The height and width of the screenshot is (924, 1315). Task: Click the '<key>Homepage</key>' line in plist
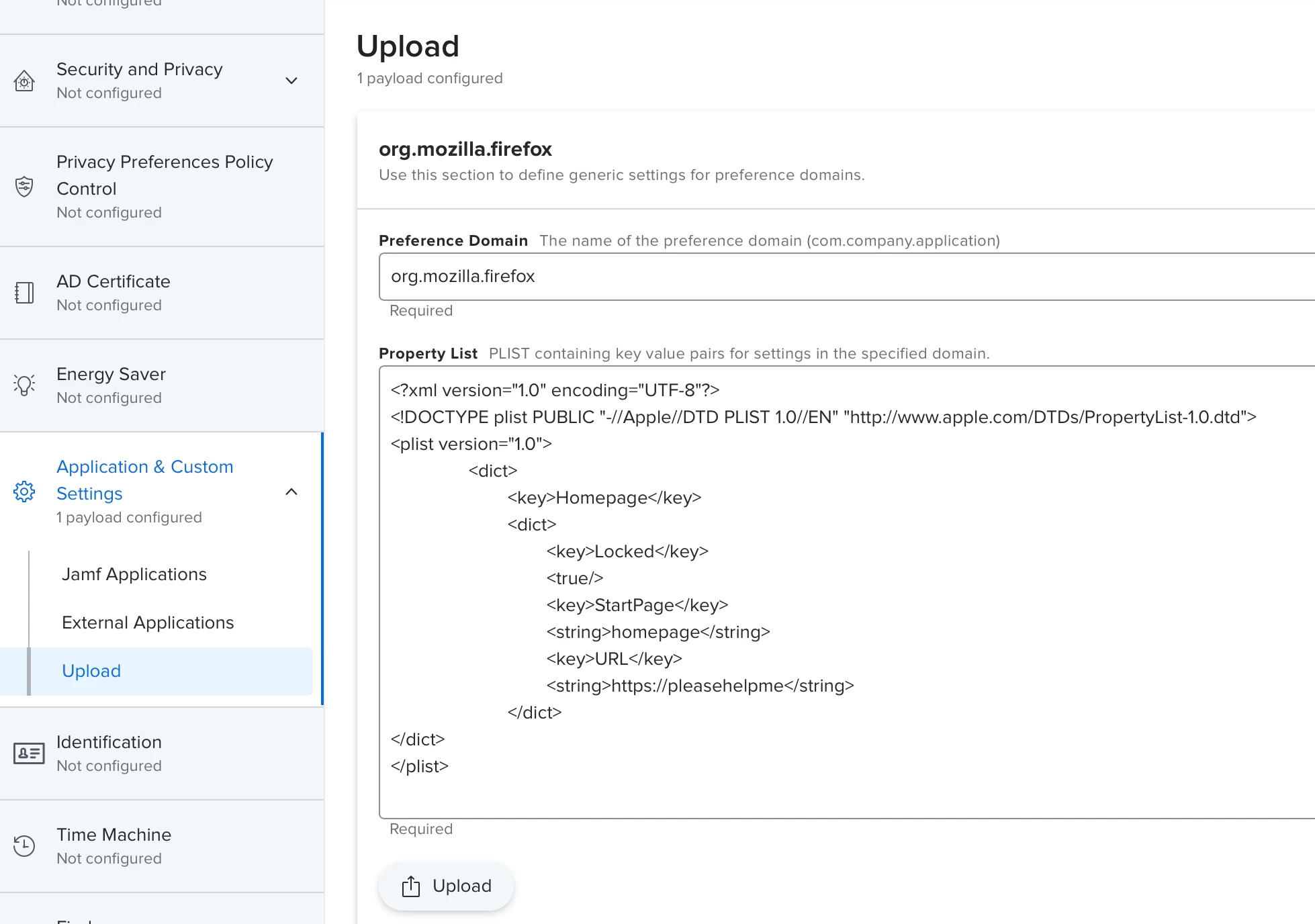click(x=604, y=498)
